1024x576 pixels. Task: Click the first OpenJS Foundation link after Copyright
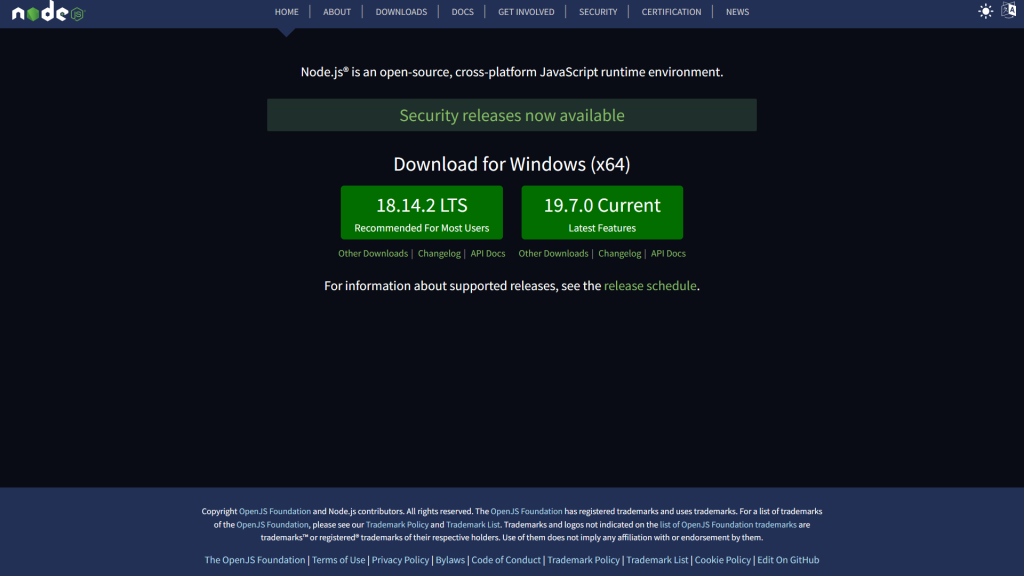275,511
